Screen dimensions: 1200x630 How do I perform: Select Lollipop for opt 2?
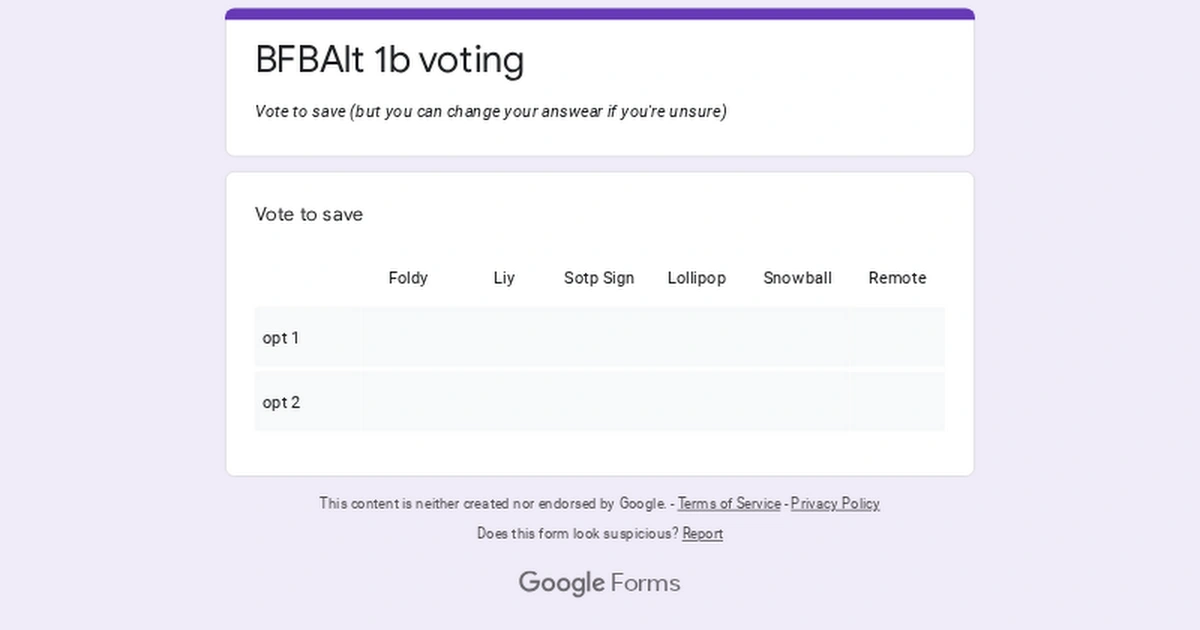[697, 402]
